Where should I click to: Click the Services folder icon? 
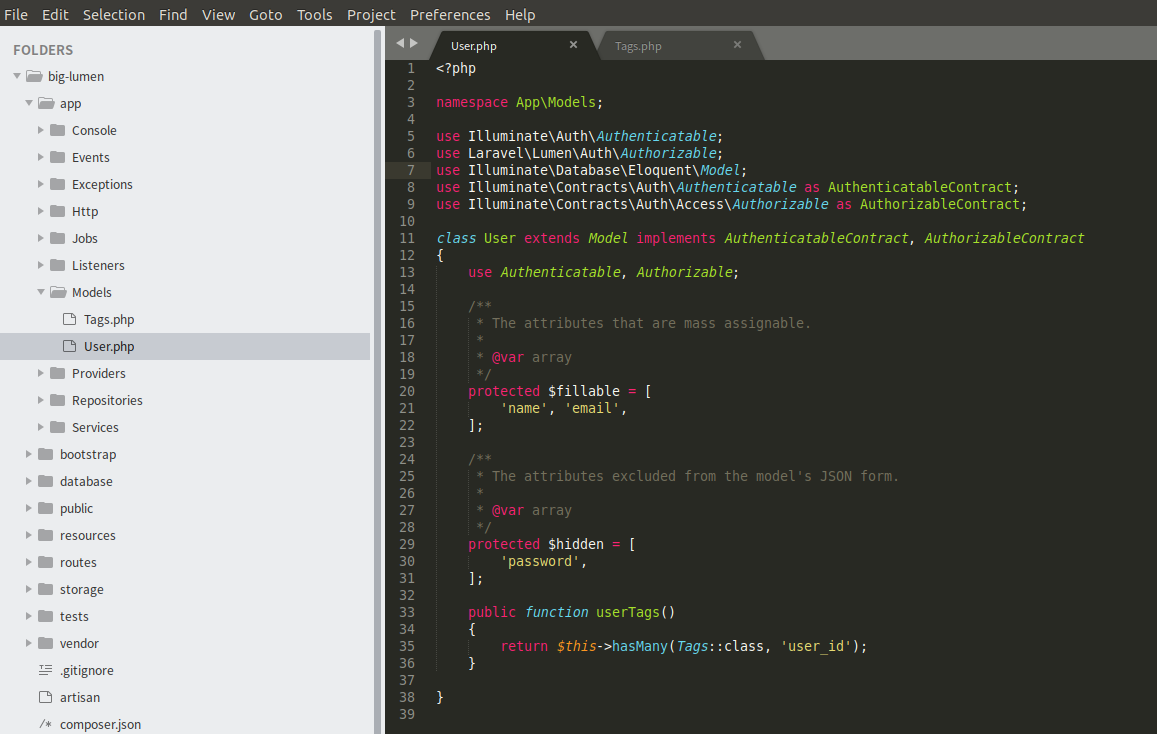58,426
